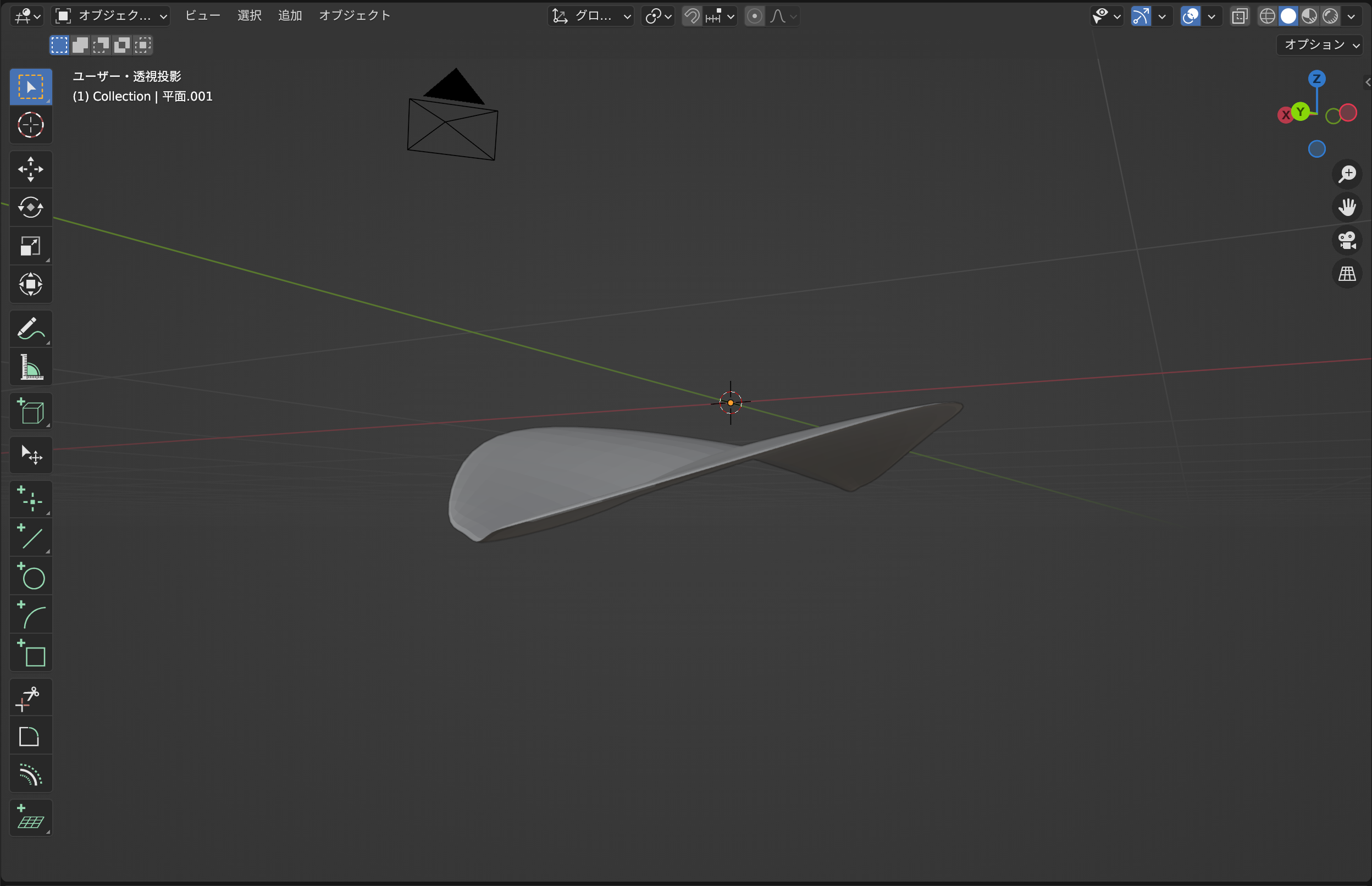Image resolution: width=1372 pixels, height=886 pixels.
Task: Click the negative Z axis gizmo circle
Action: click(1317, 149)
